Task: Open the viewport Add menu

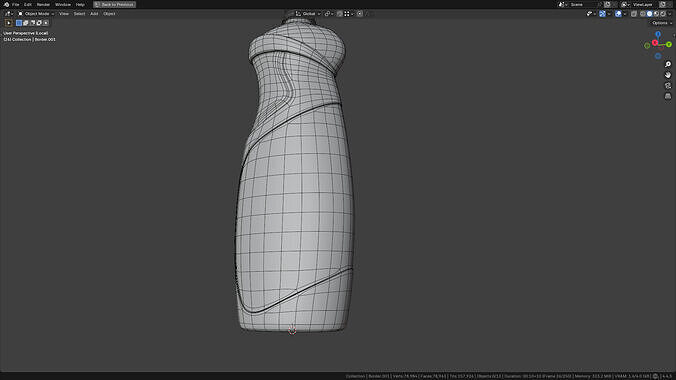Action: click(94, 14)
